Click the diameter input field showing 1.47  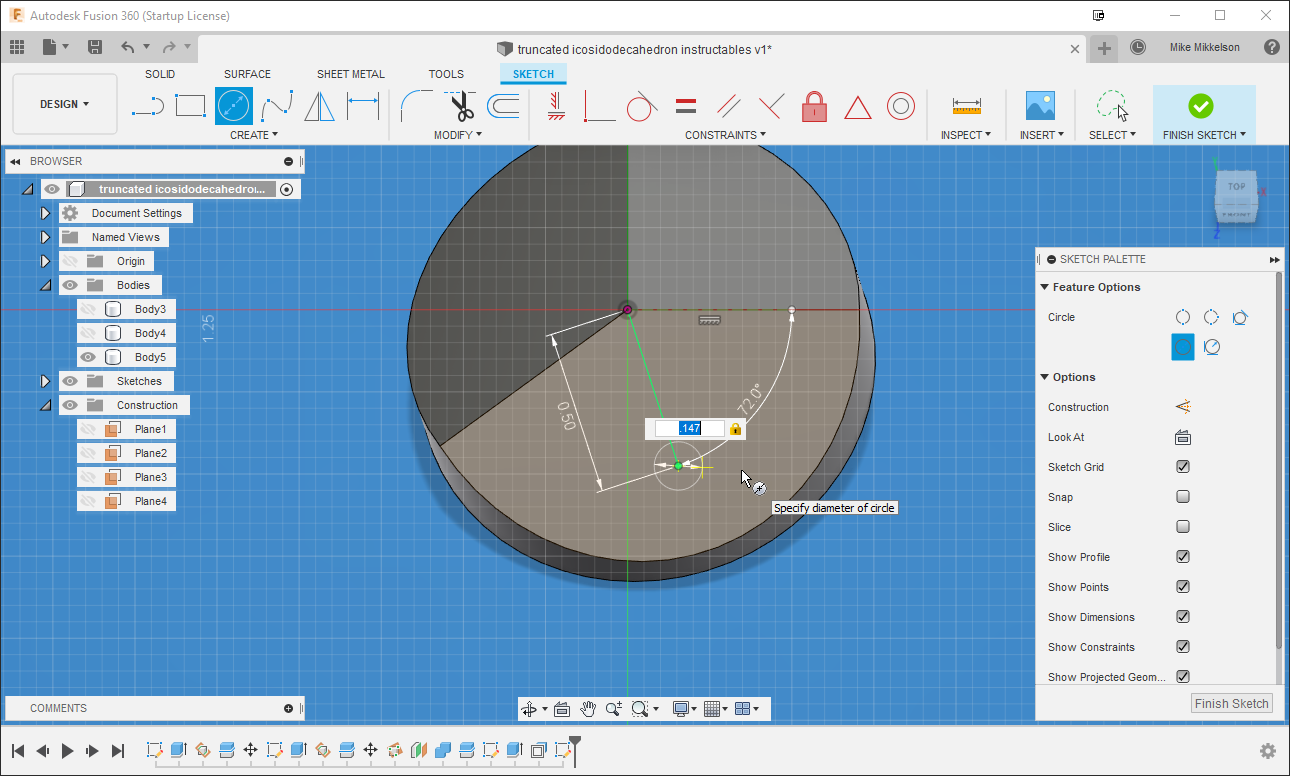tap(690, 428)
